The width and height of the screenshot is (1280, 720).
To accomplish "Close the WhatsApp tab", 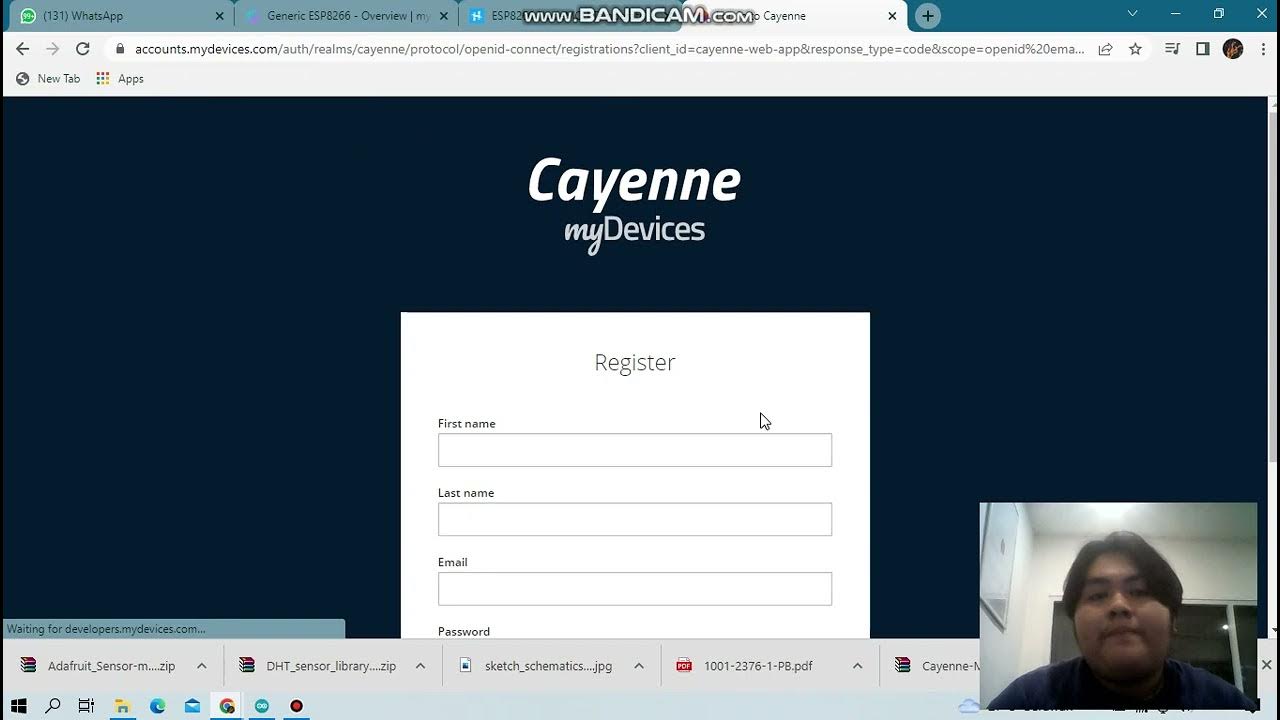I will [220, 16].
